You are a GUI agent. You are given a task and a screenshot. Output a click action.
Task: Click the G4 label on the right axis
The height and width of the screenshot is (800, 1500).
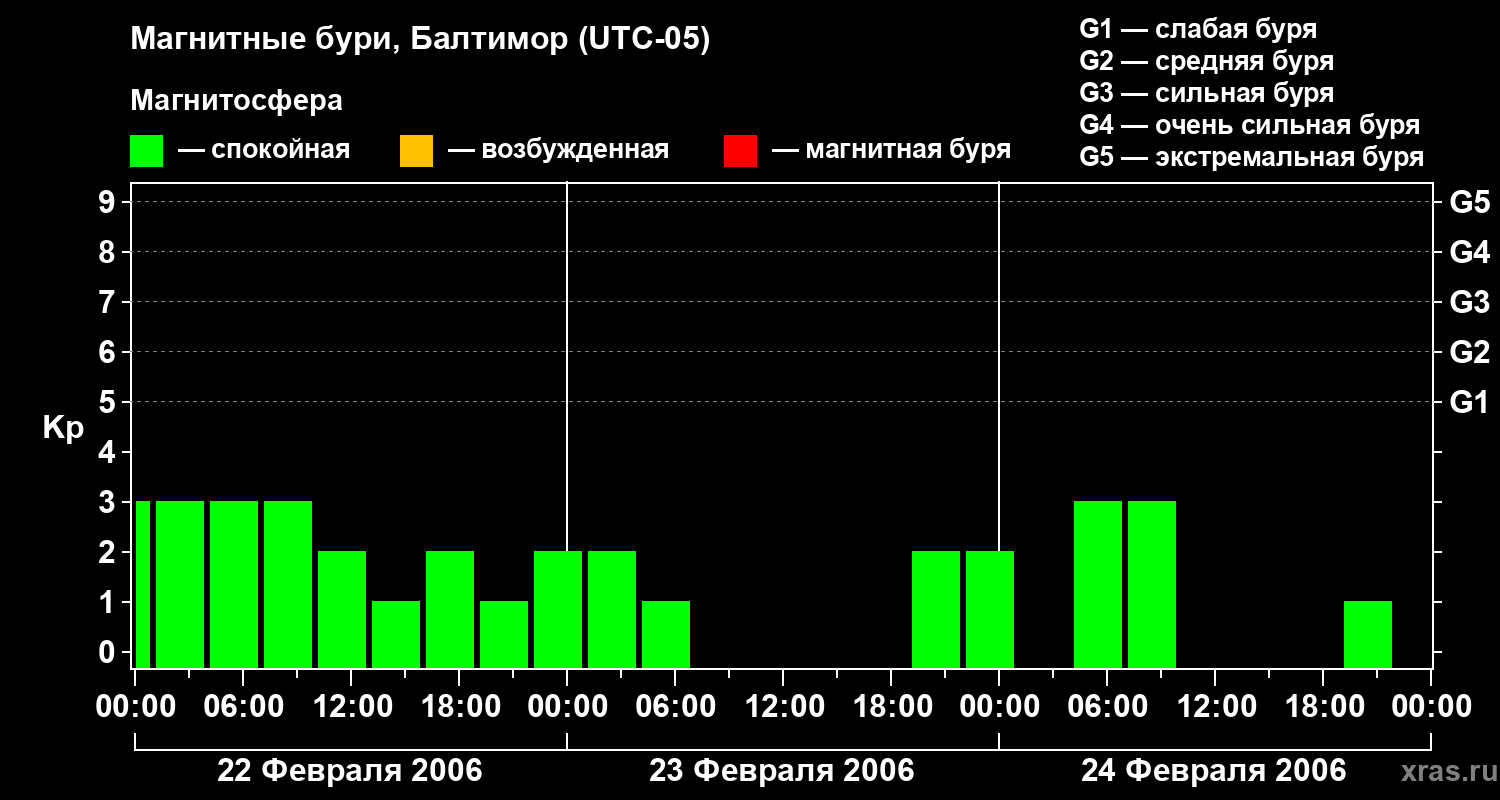(x=1470, y=252)
